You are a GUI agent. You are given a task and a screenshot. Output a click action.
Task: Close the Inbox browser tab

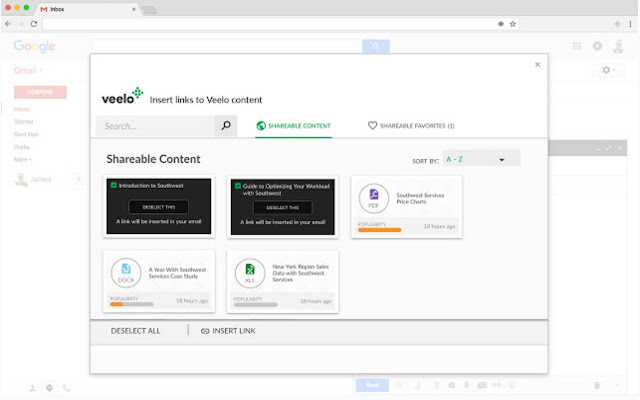coord(133,9)
